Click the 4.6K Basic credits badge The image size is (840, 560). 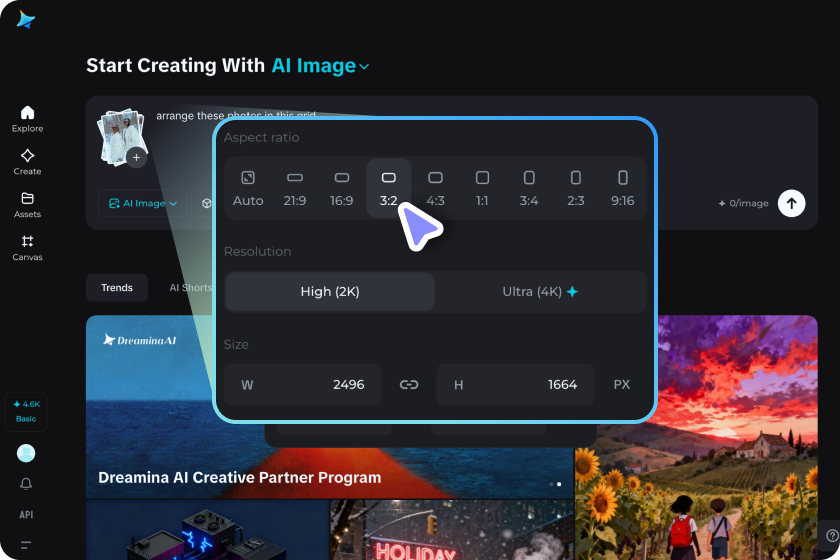coord(26,412)
